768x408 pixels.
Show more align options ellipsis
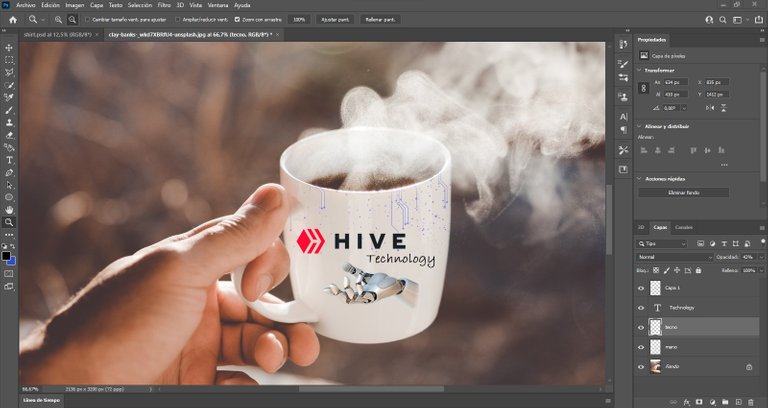(724, 165)
